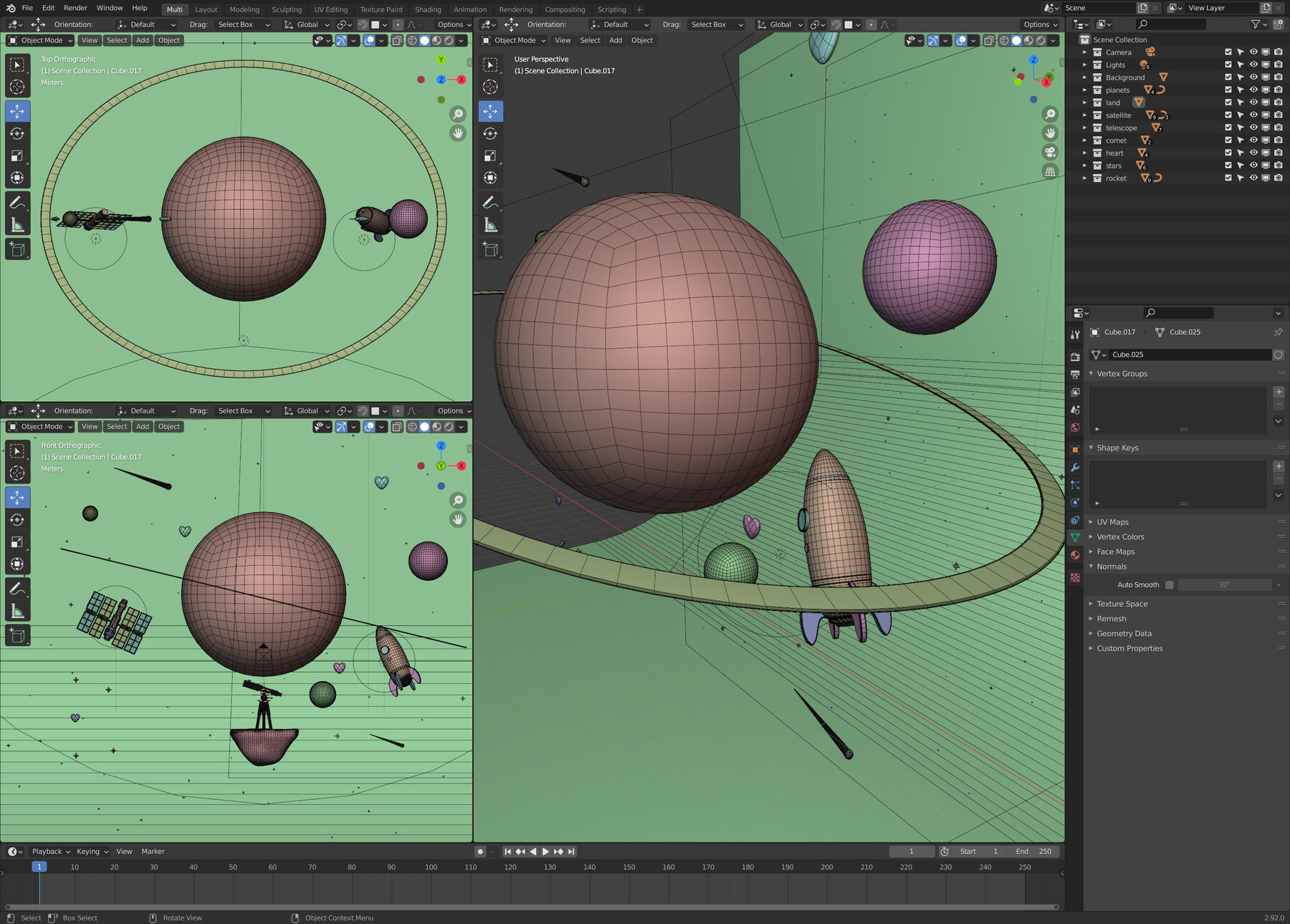
Task: Uncheck the stars collection checkbox
Action: pyautogui.click(x=1228, y=165)
